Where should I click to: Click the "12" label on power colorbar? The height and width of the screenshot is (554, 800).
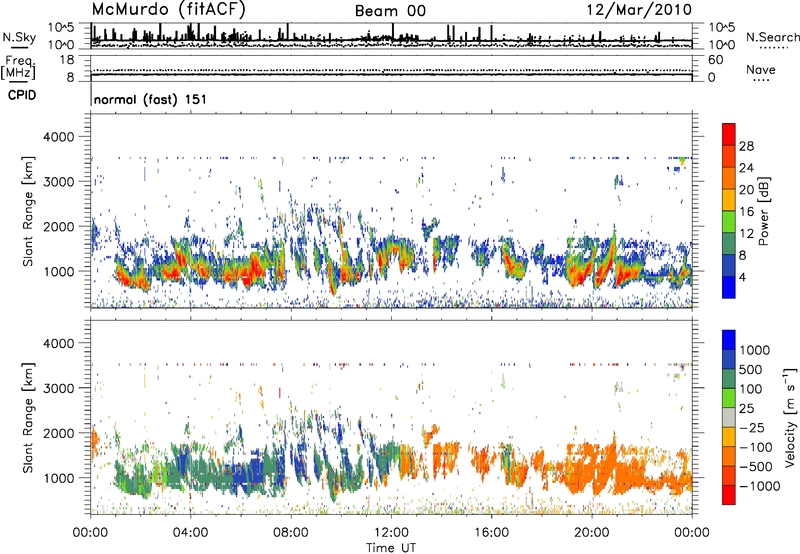point(746,234)
